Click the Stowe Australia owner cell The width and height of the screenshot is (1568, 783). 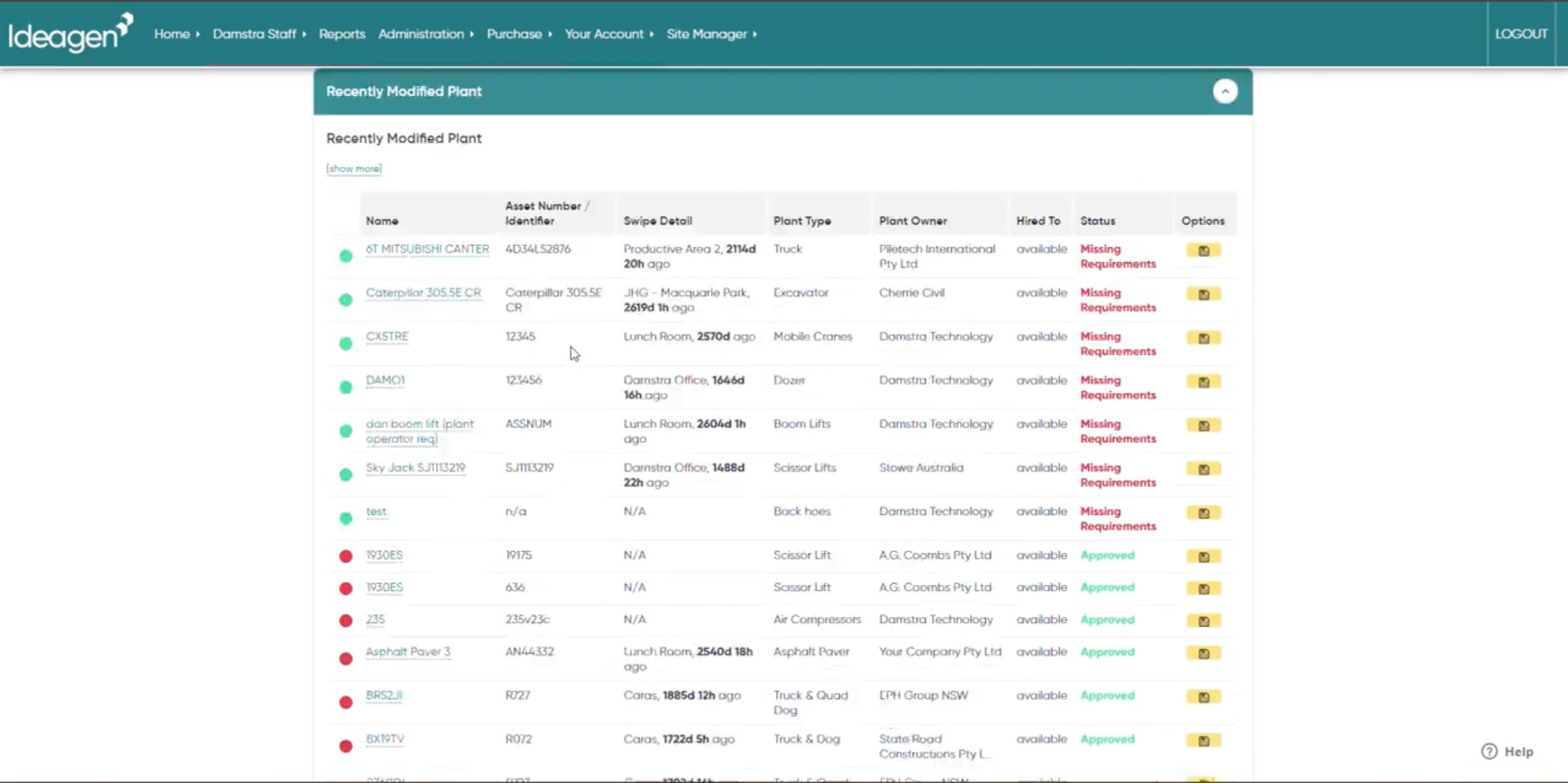pos(921,468)
